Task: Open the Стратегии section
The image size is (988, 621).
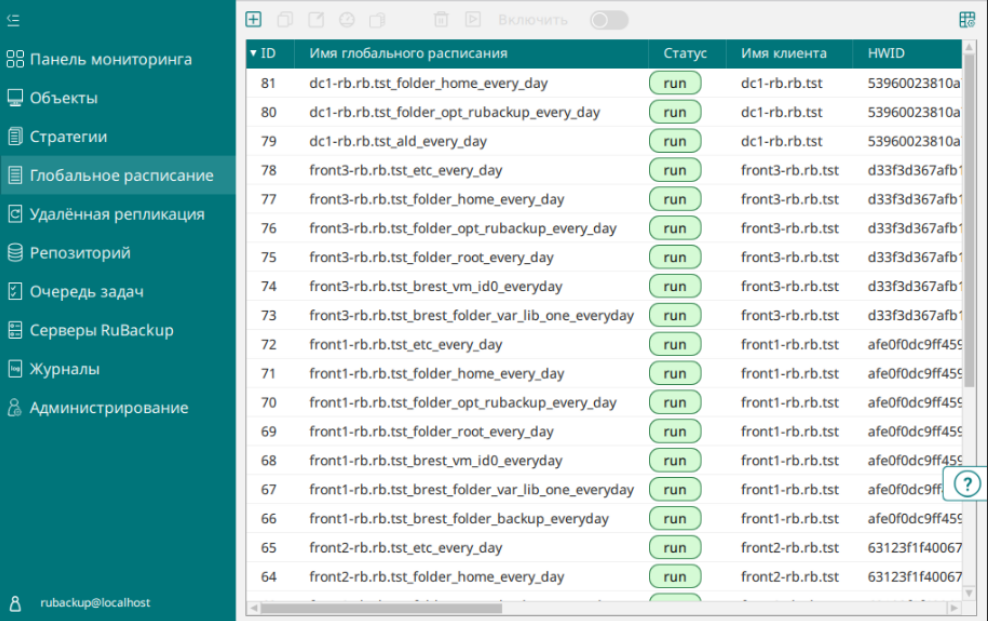Action: click(x=118, y=137)
